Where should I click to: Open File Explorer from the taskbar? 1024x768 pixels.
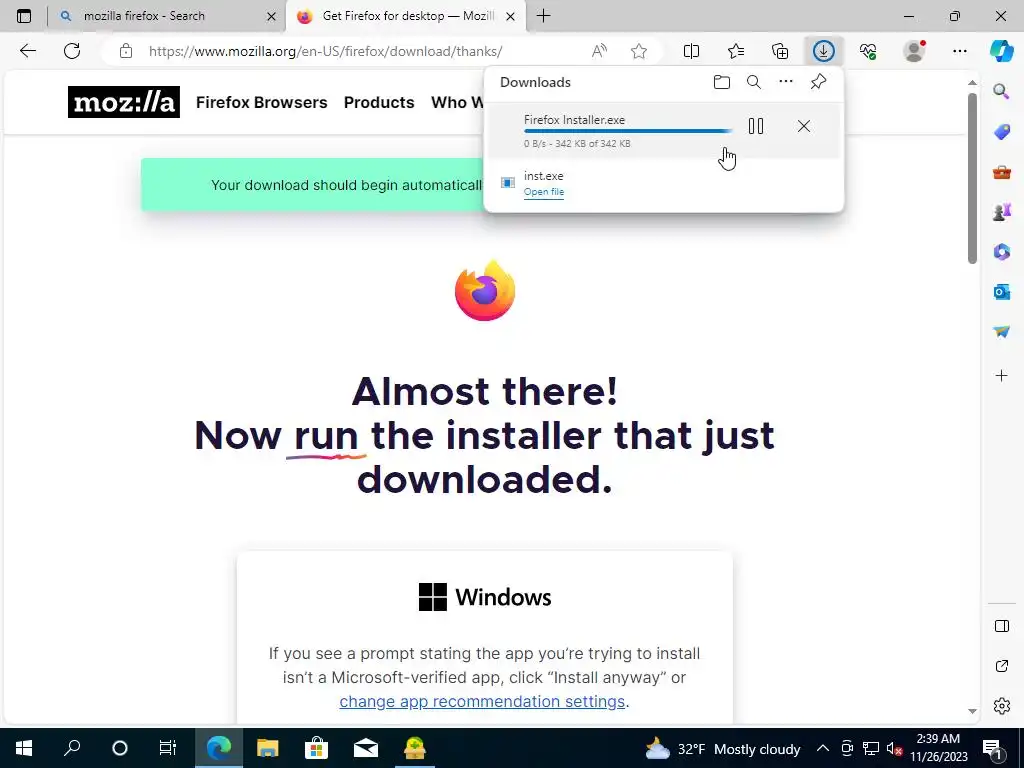pos(267,748)
